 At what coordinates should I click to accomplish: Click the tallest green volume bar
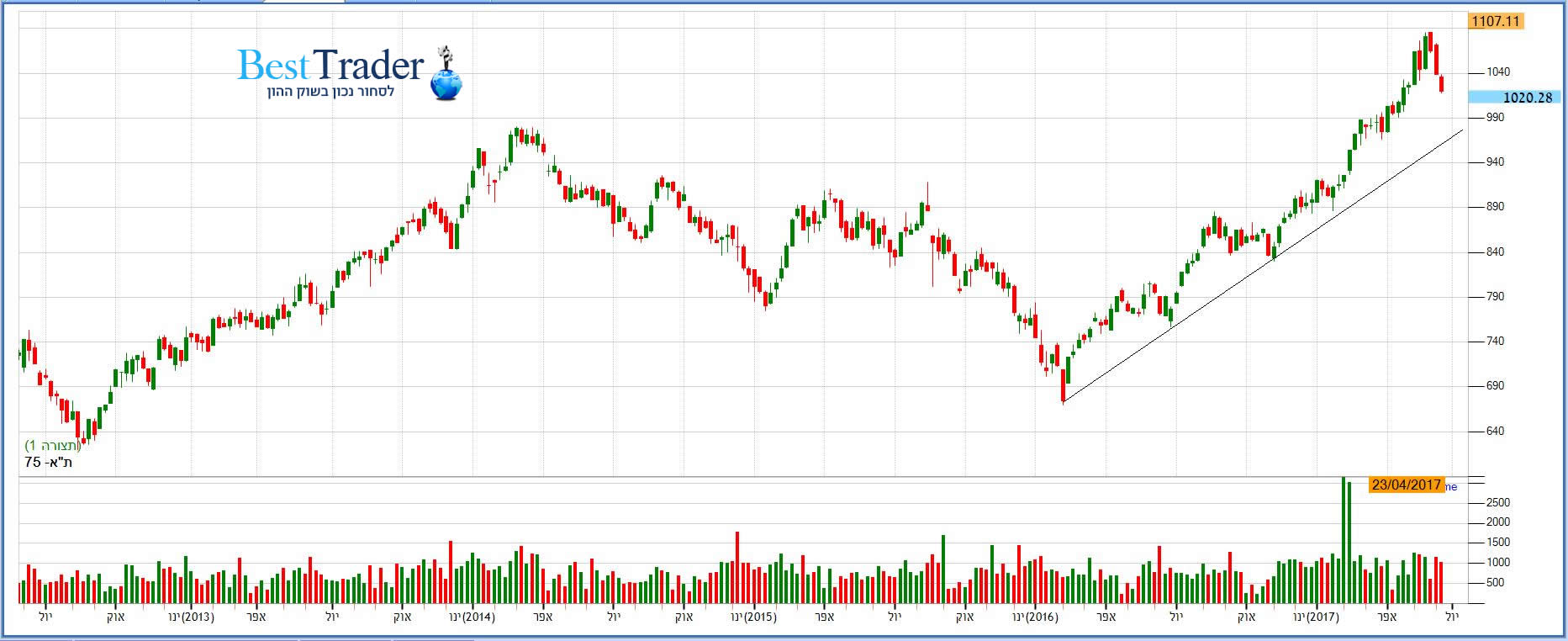(1343, 538)
